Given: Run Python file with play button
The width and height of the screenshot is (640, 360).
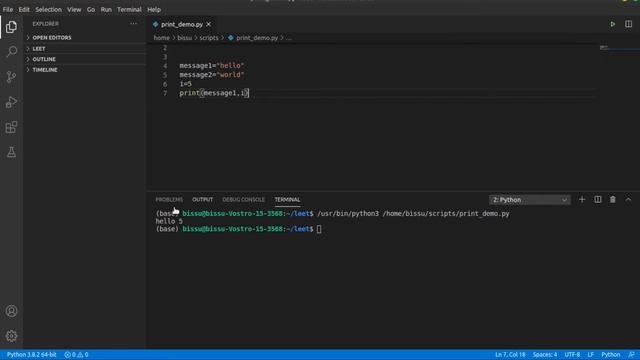Looking at the screenshot, I should (613, 24).
